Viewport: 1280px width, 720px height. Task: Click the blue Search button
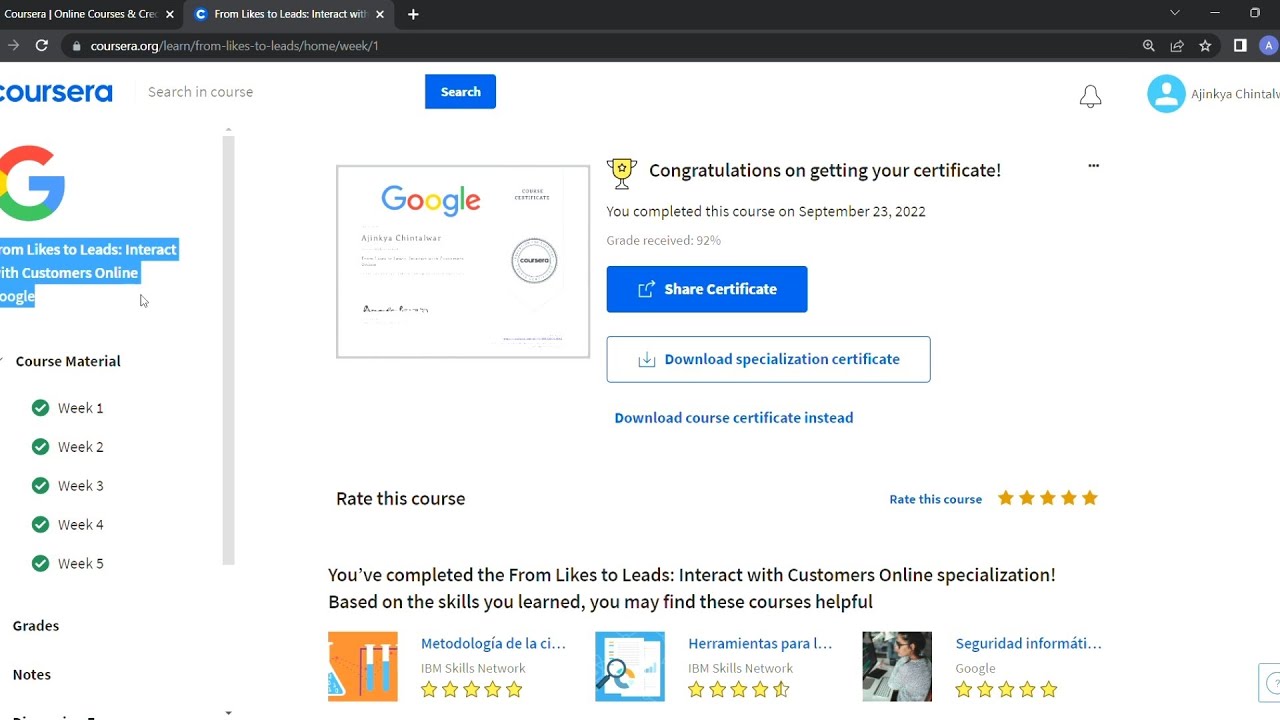(460, 91)
